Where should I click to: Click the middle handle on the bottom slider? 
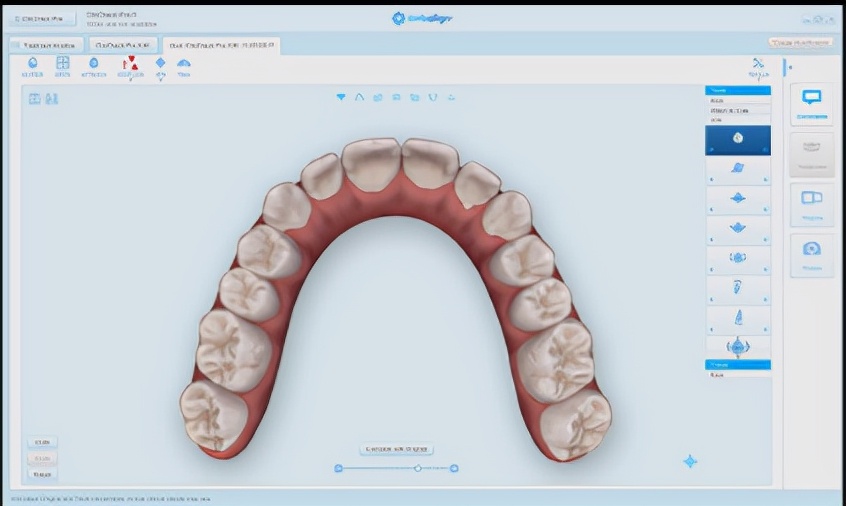coord(418,468)
